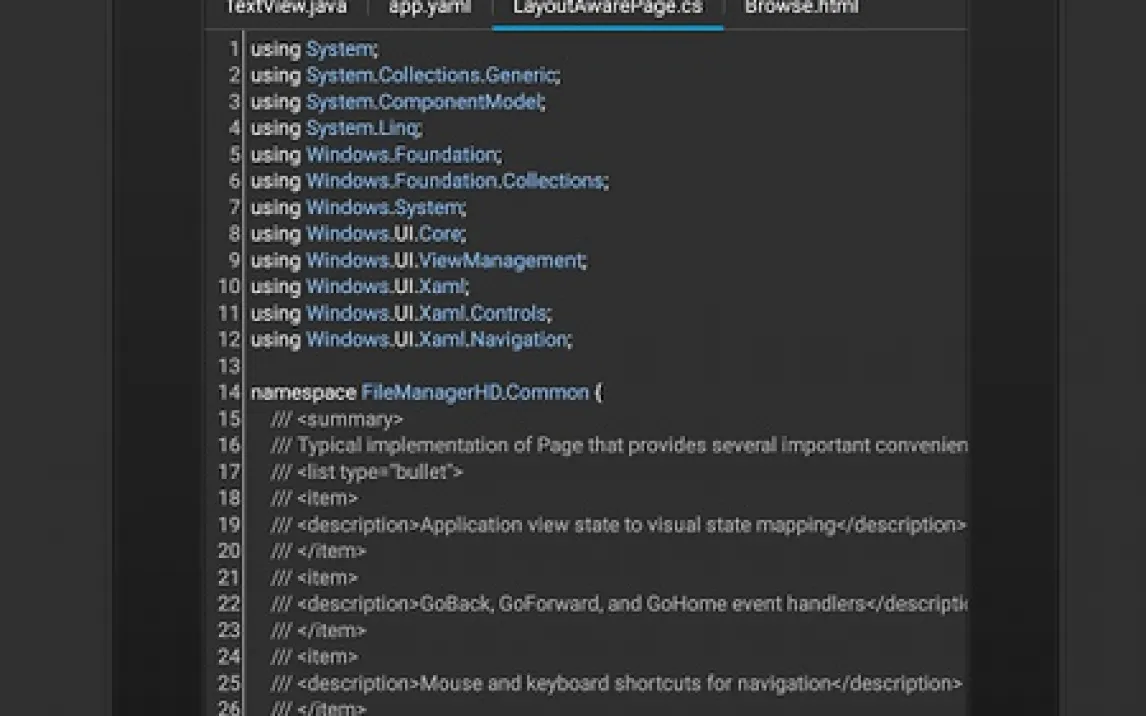Click the Mouse and keyboard shortcuts description
Image resolution: width=1146 pixels, height=716 pixels.
pyautogui.click(x=625, y=684)
